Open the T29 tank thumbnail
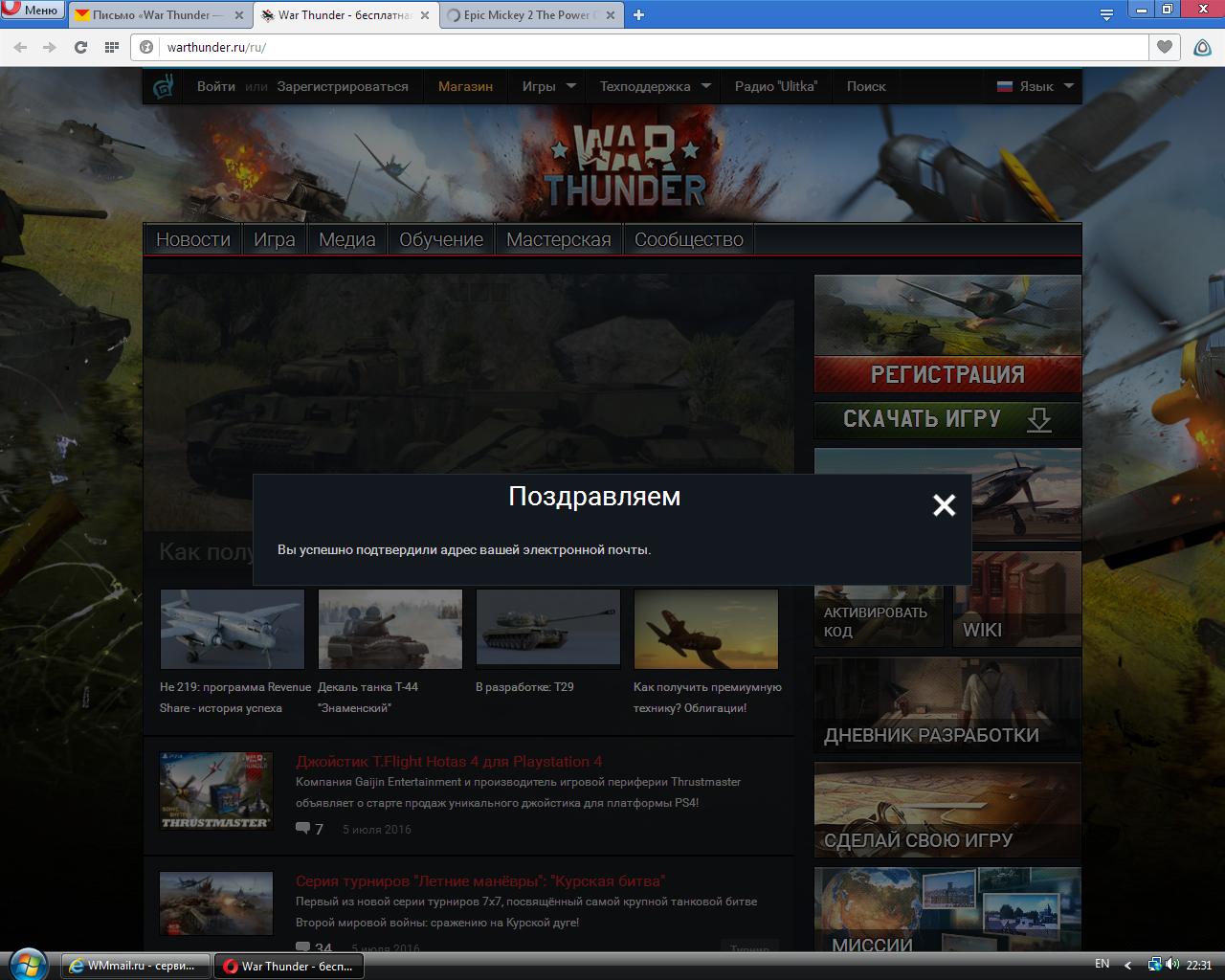This screenshot has height=980, width=1225. (x=548, y=629)
